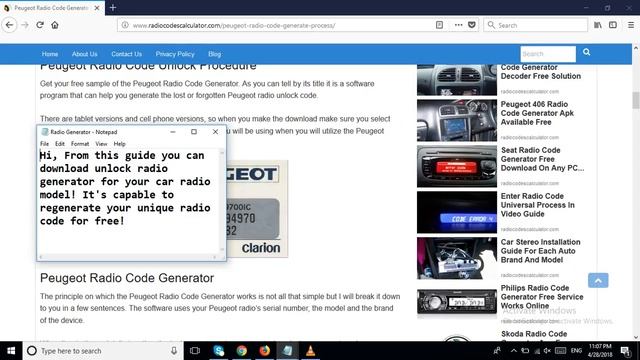Click the network icon in system tray
Image resolution: width=640 pixels, height=360 pixels.
(x=536, y=351)
